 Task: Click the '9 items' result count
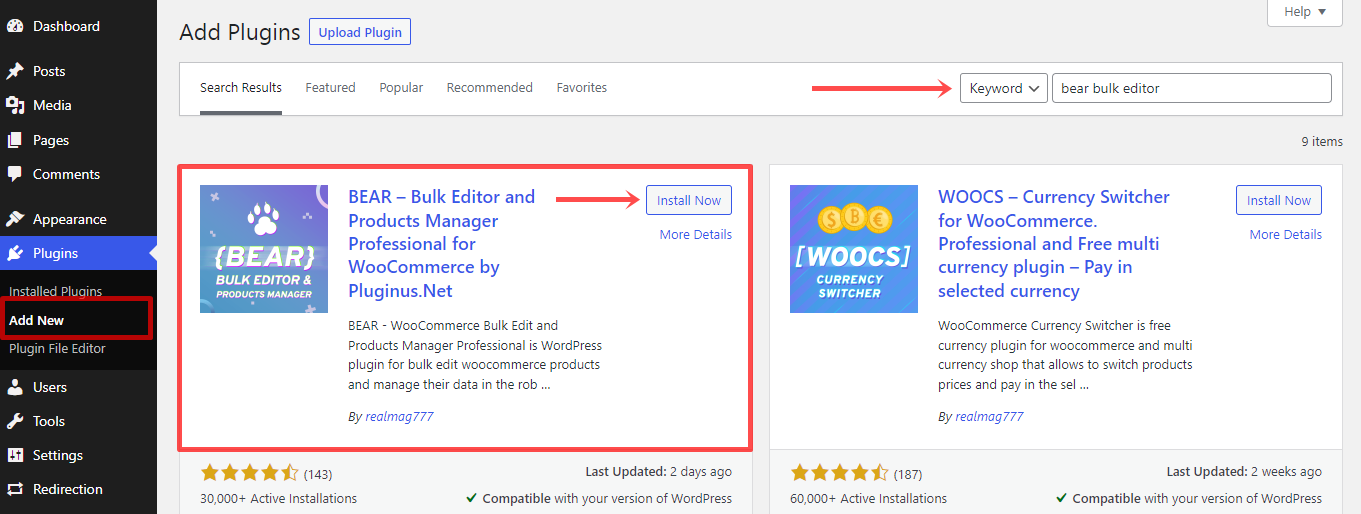coord(1322,141)
